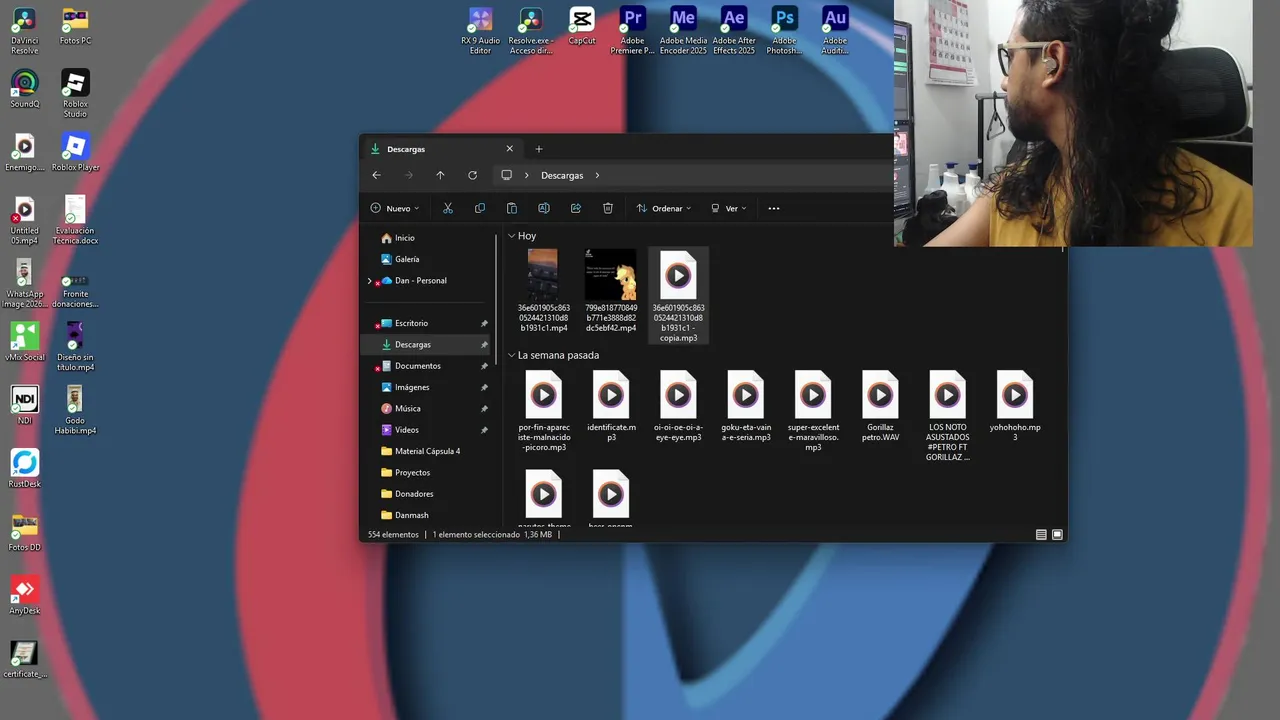This screenshot has width=1280, height=720.
Task: Click the Rename icon
Action: (544, 208)
